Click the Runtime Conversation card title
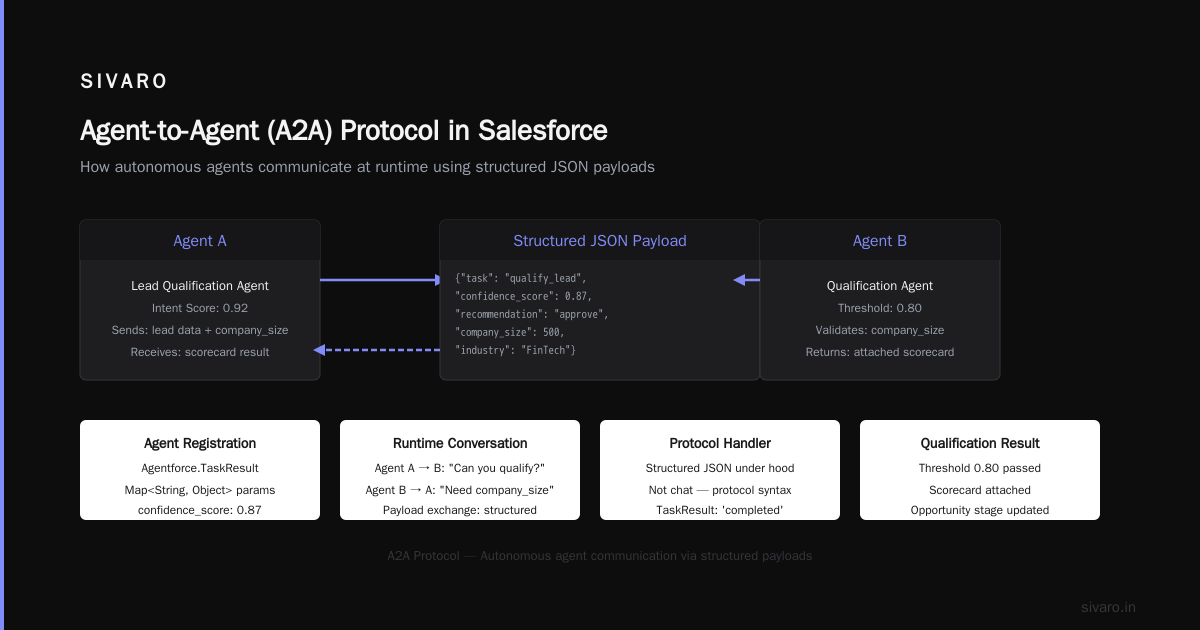 pyautogui.click(x=460, y=443)
